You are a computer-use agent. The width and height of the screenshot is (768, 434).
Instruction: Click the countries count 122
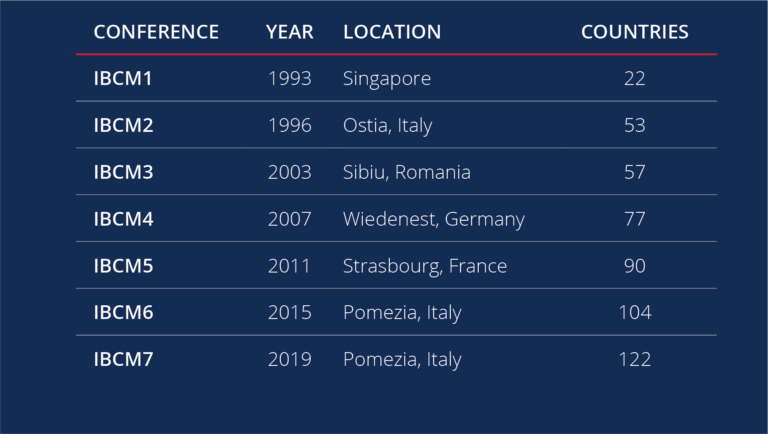coord(634,360)
